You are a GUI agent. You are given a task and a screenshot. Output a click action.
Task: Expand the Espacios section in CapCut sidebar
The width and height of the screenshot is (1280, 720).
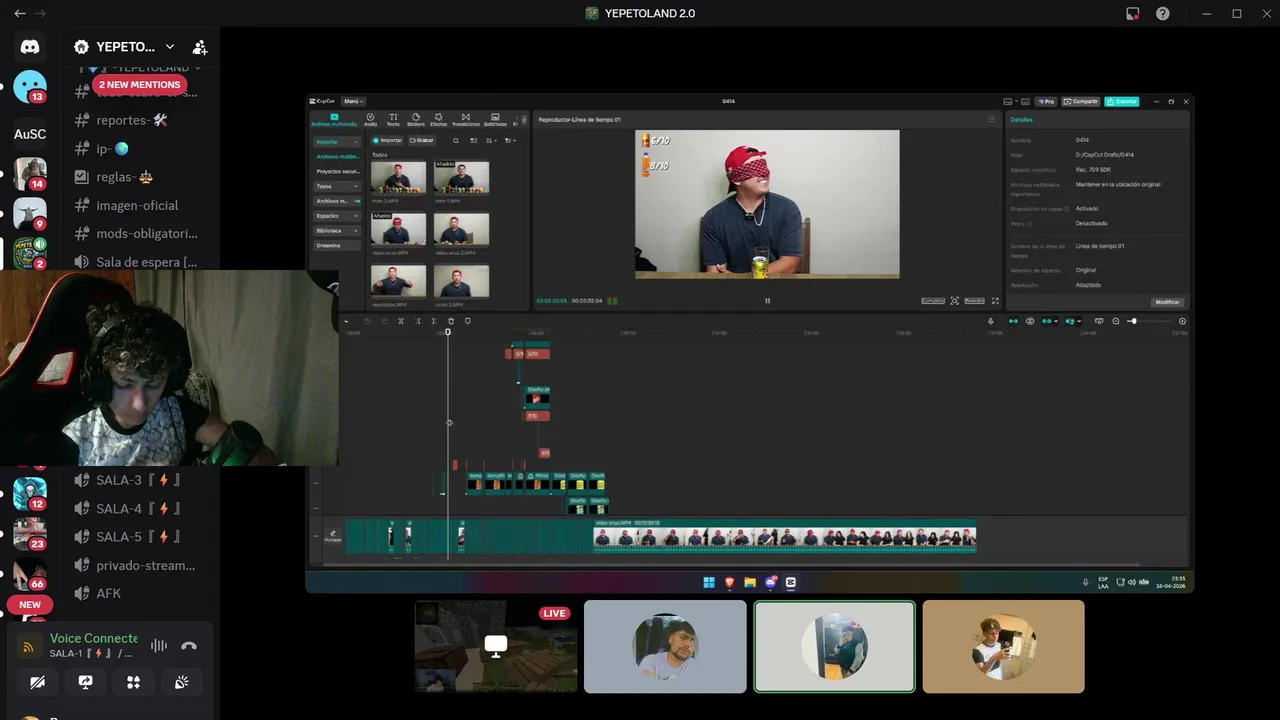[336, 216]
